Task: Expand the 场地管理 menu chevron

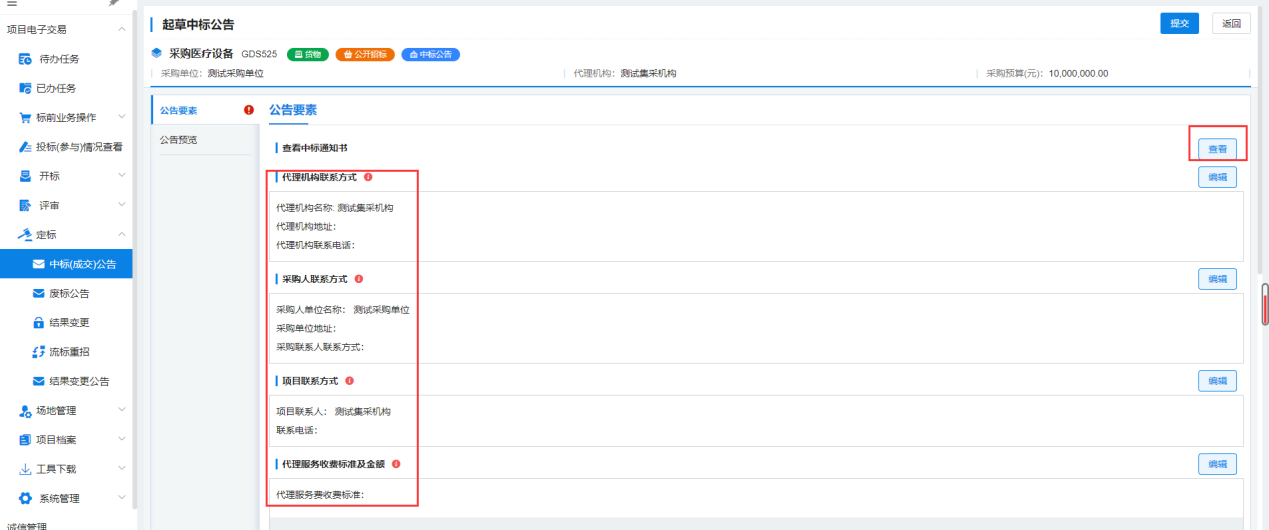Action: click(x=121, y=410)
